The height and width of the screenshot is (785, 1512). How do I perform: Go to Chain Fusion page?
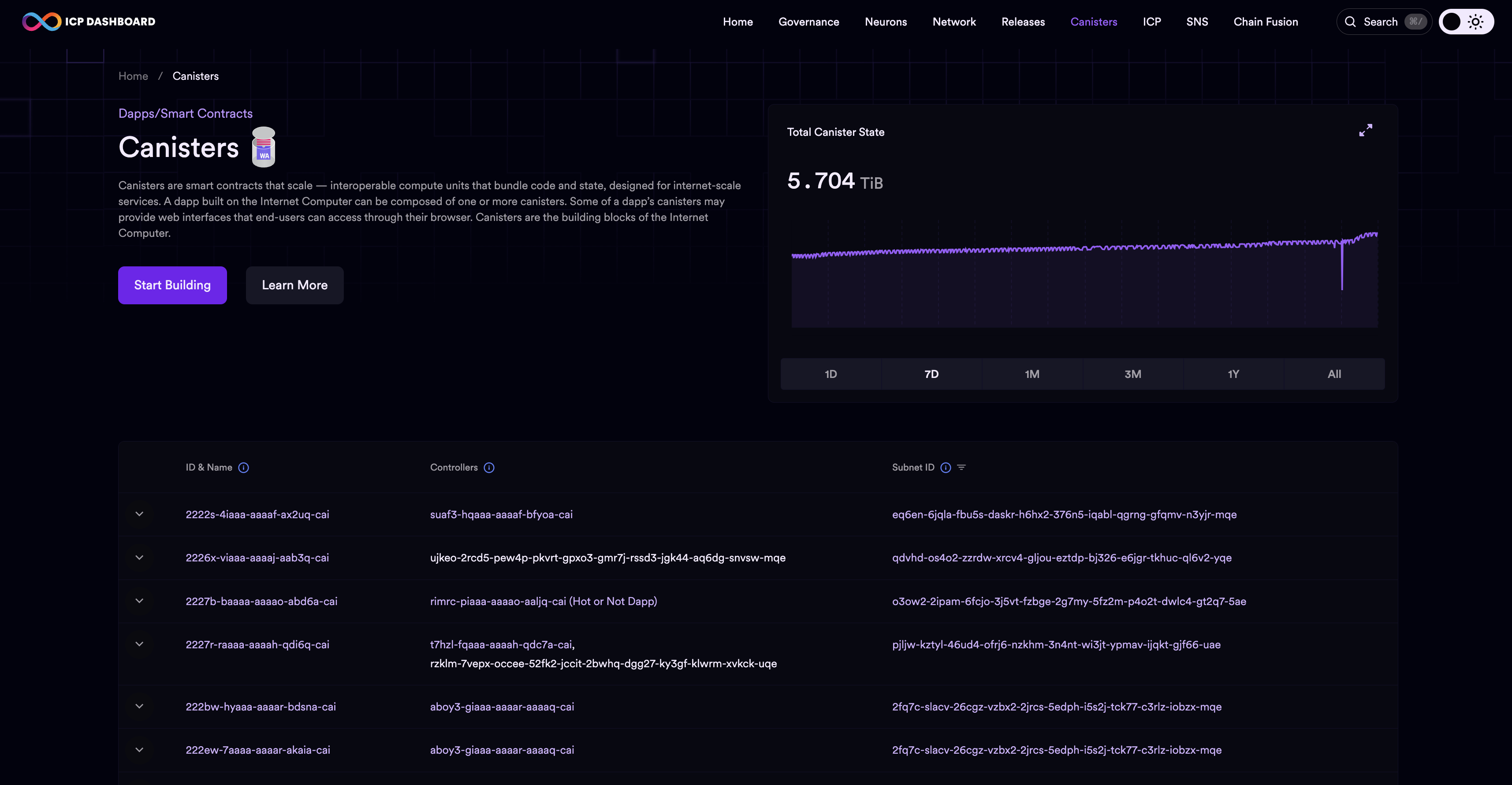coord(1266,22)
